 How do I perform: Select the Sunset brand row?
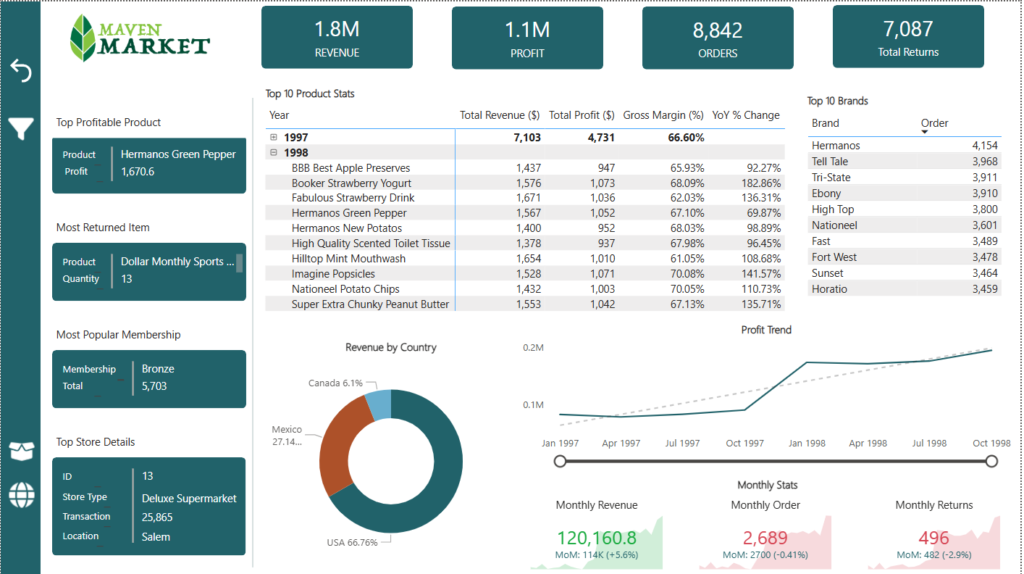pos(904,273)
